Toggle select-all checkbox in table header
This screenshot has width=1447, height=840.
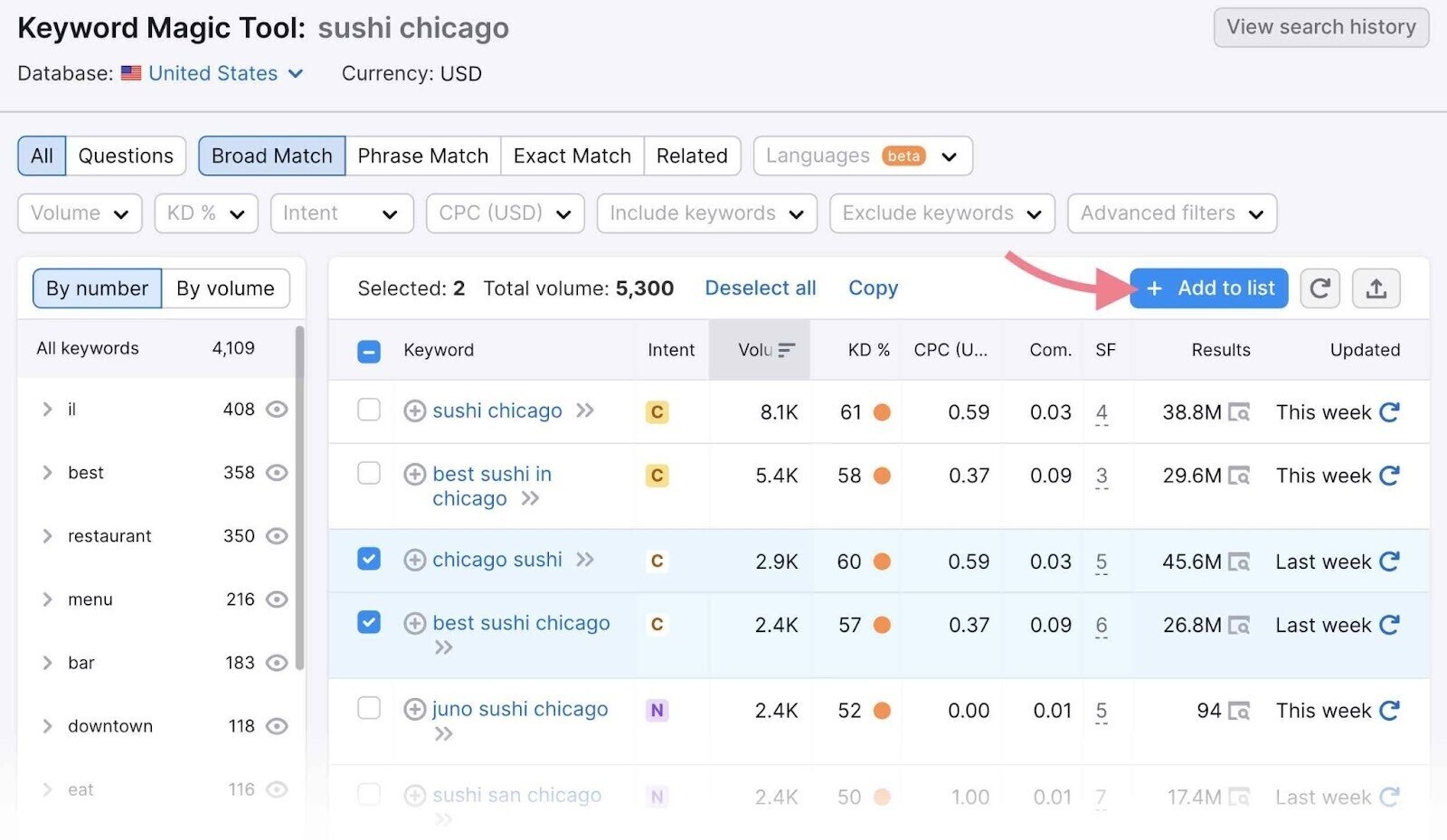(369, 351)
